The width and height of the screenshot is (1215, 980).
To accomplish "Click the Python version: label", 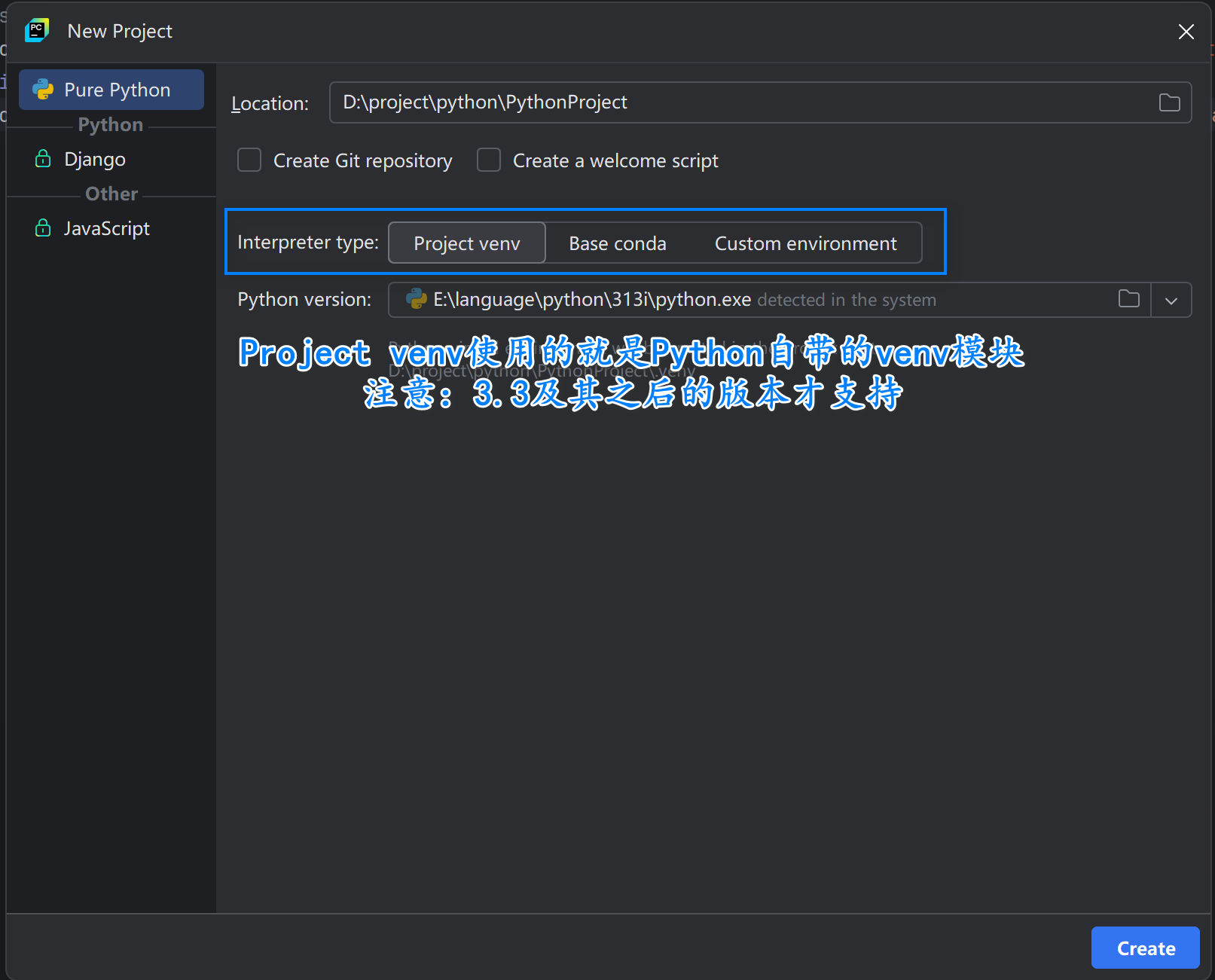I will (x=304, y=300).
